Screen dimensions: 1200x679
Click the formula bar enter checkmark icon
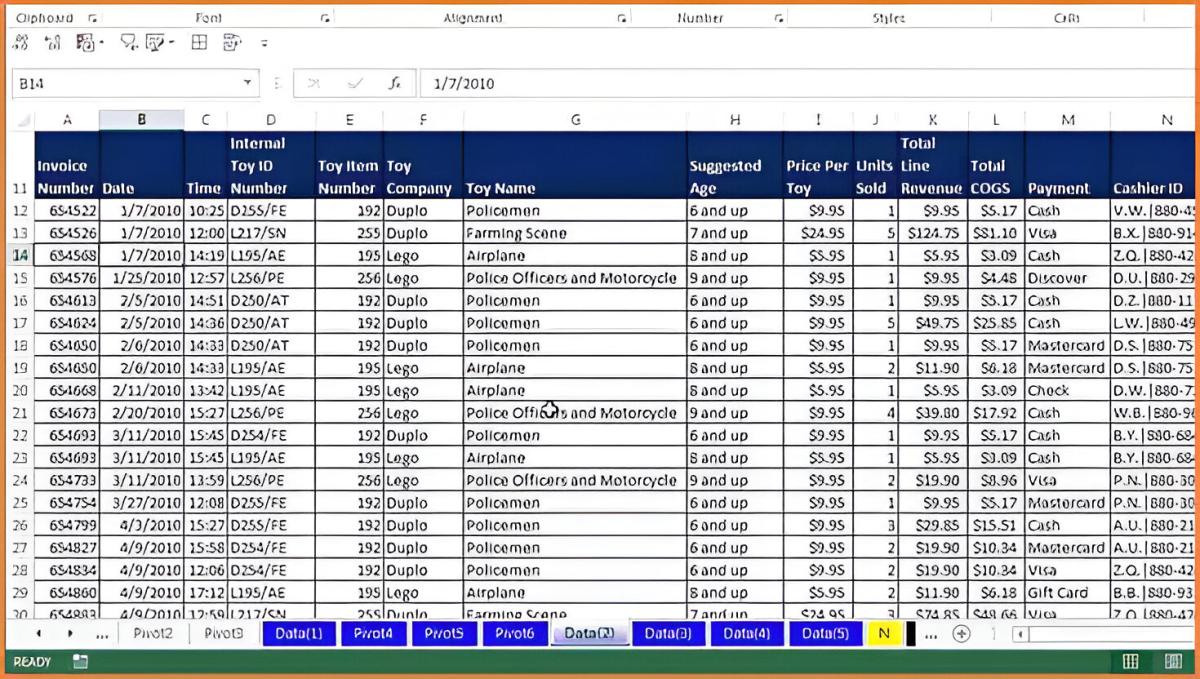pyautogui.click(x=355, y=84)
